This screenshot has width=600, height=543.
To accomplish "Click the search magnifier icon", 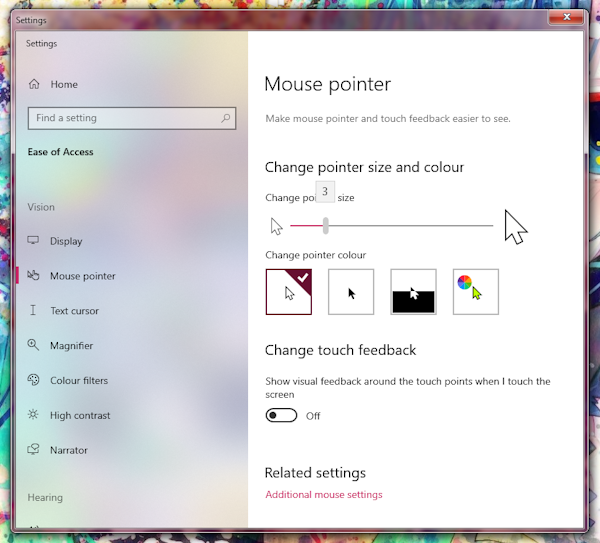I will click(x=226, y=118).
